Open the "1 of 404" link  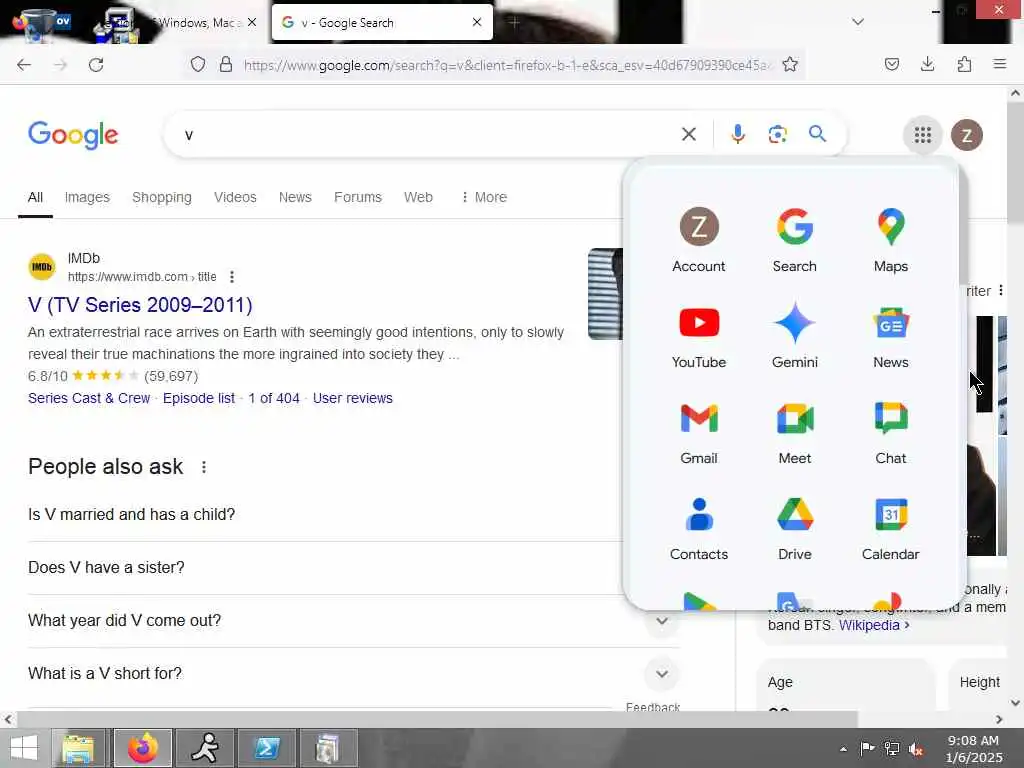(274, 398)
